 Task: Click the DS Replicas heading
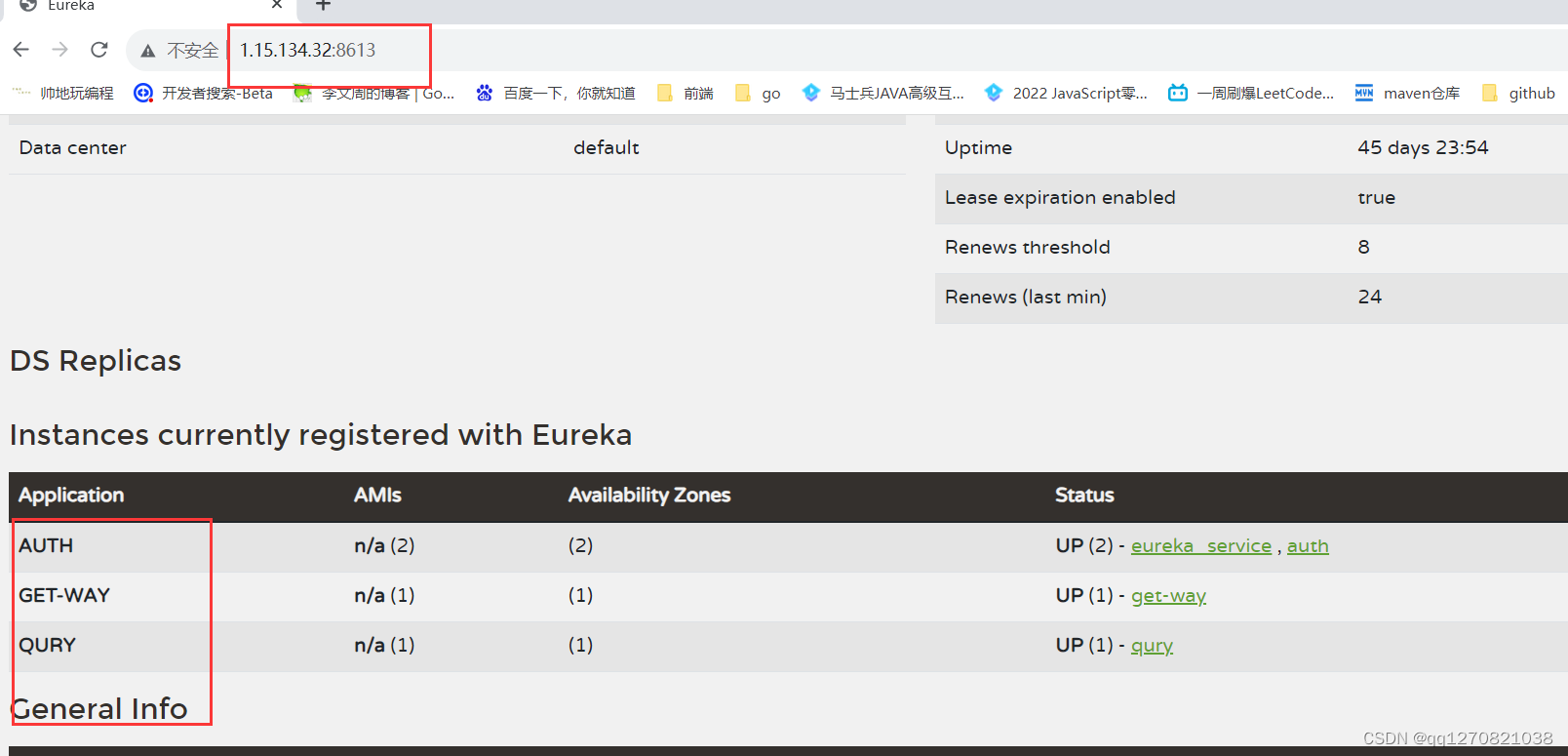pyautogui.click(x=96, y=361)
